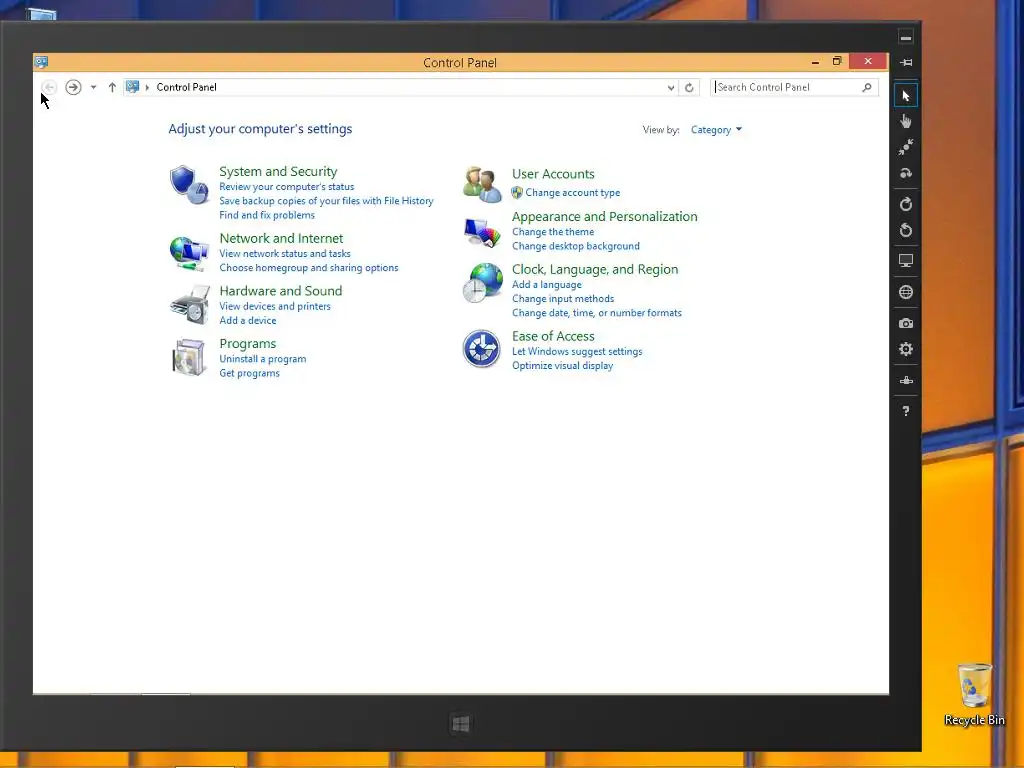Open User Accounts category
Screen dimensions: 1024x768
point(553,174)
